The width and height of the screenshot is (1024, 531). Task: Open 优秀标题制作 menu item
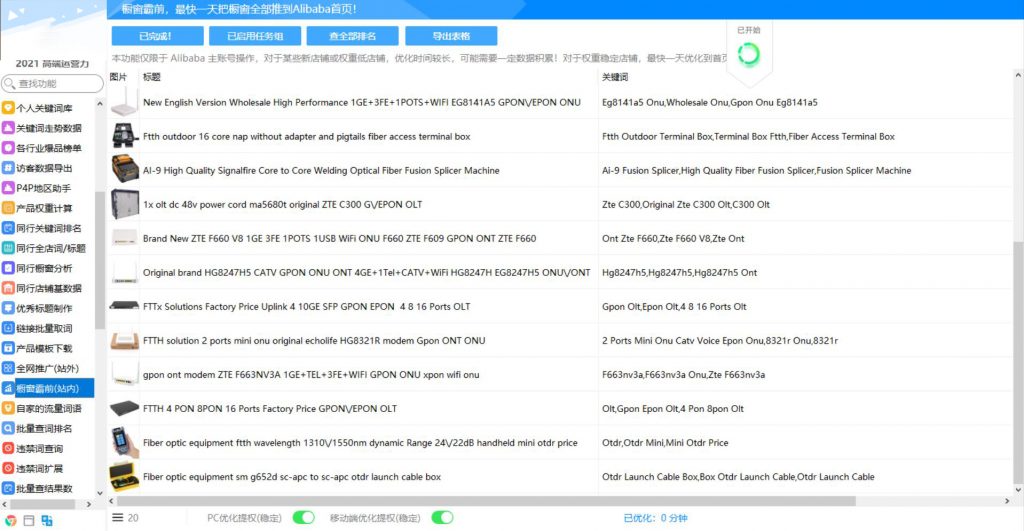(x=44, y=308)
